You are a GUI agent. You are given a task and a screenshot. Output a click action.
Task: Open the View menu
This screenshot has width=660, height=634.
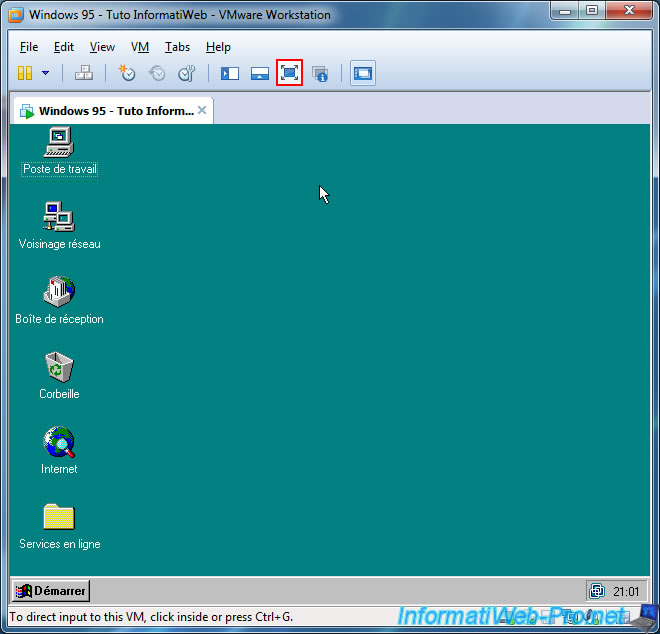(x=102, y=47)
